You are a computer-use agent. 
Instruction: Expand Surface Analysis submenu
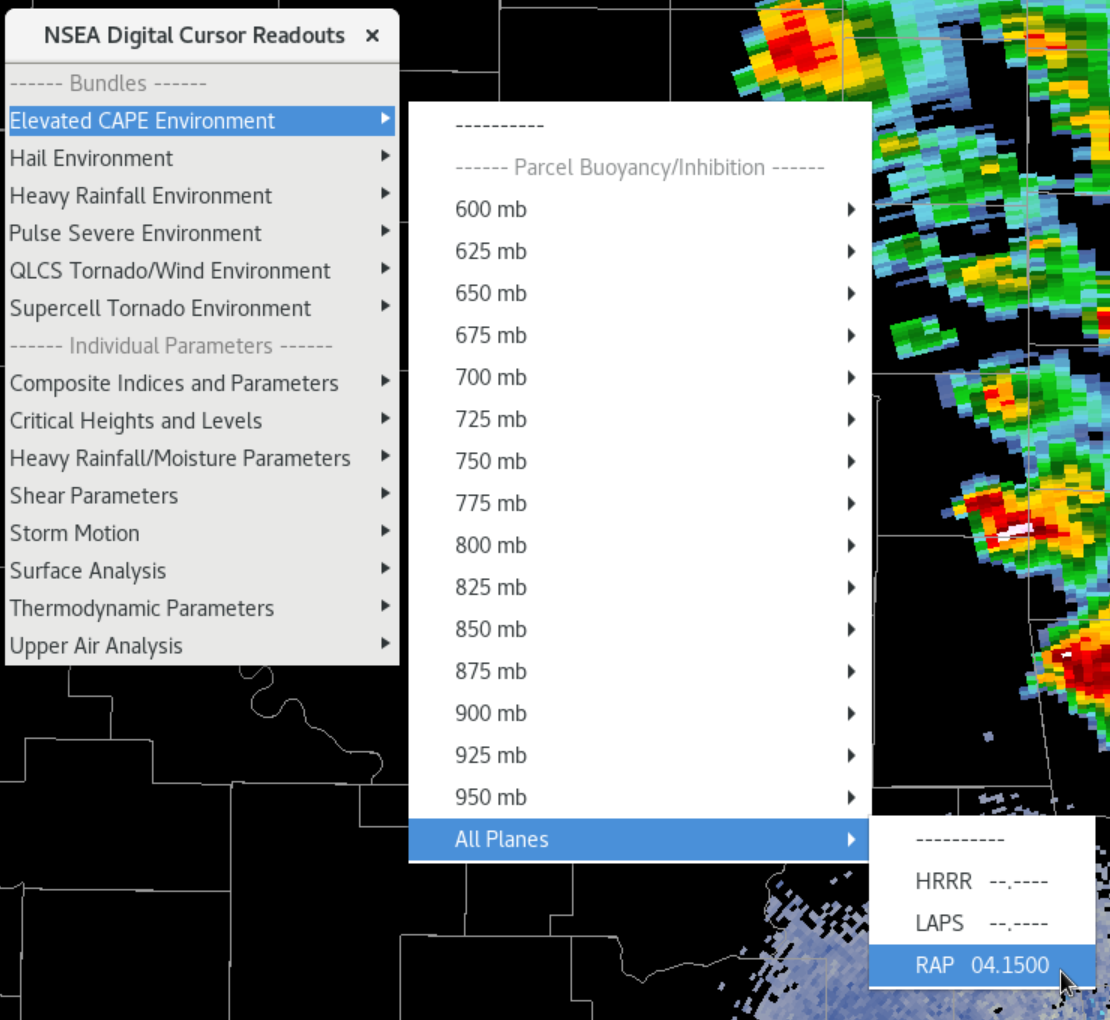(202, 571)
